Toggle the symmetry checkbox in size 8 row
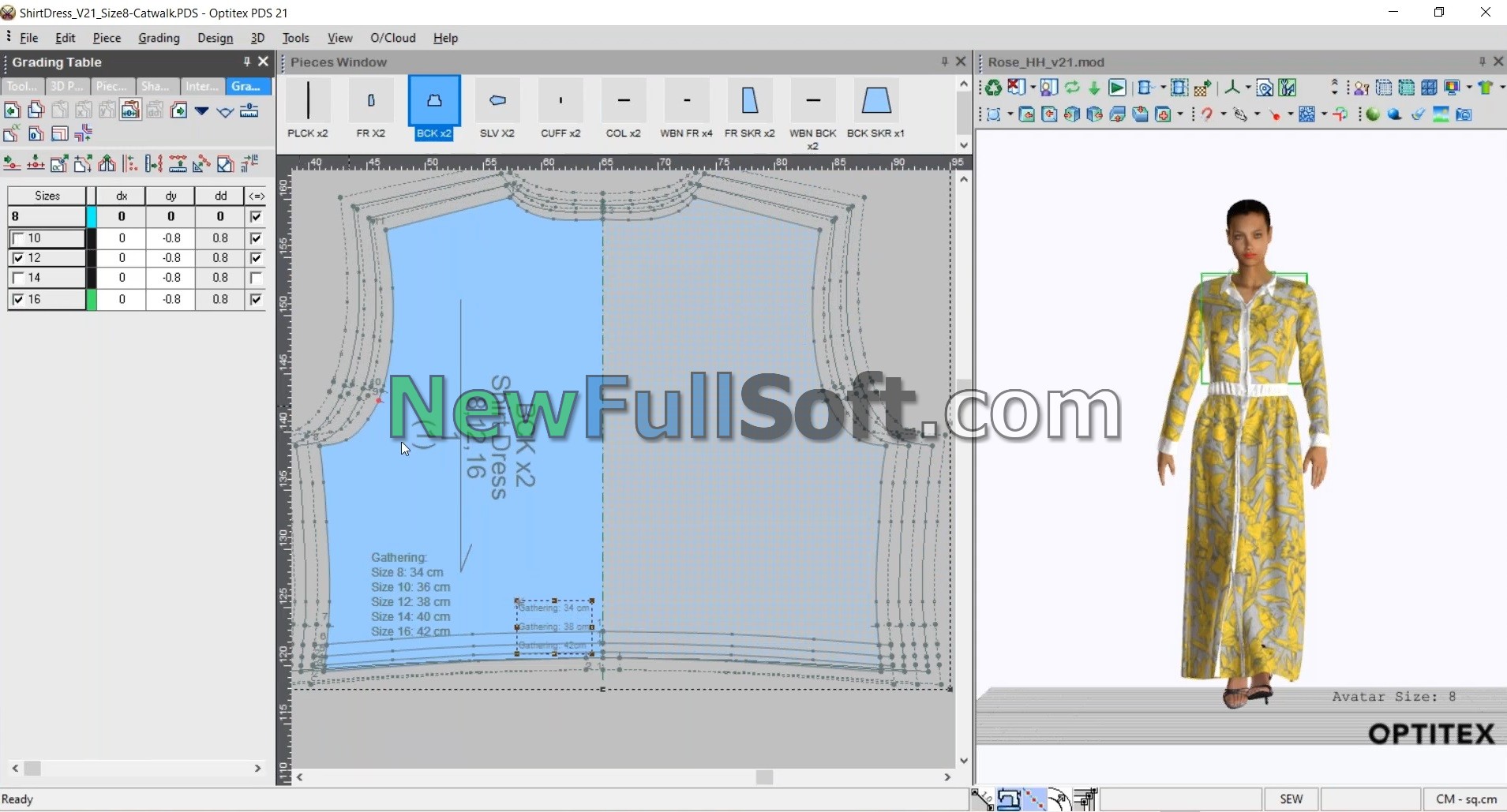 [x=256, y=216]
